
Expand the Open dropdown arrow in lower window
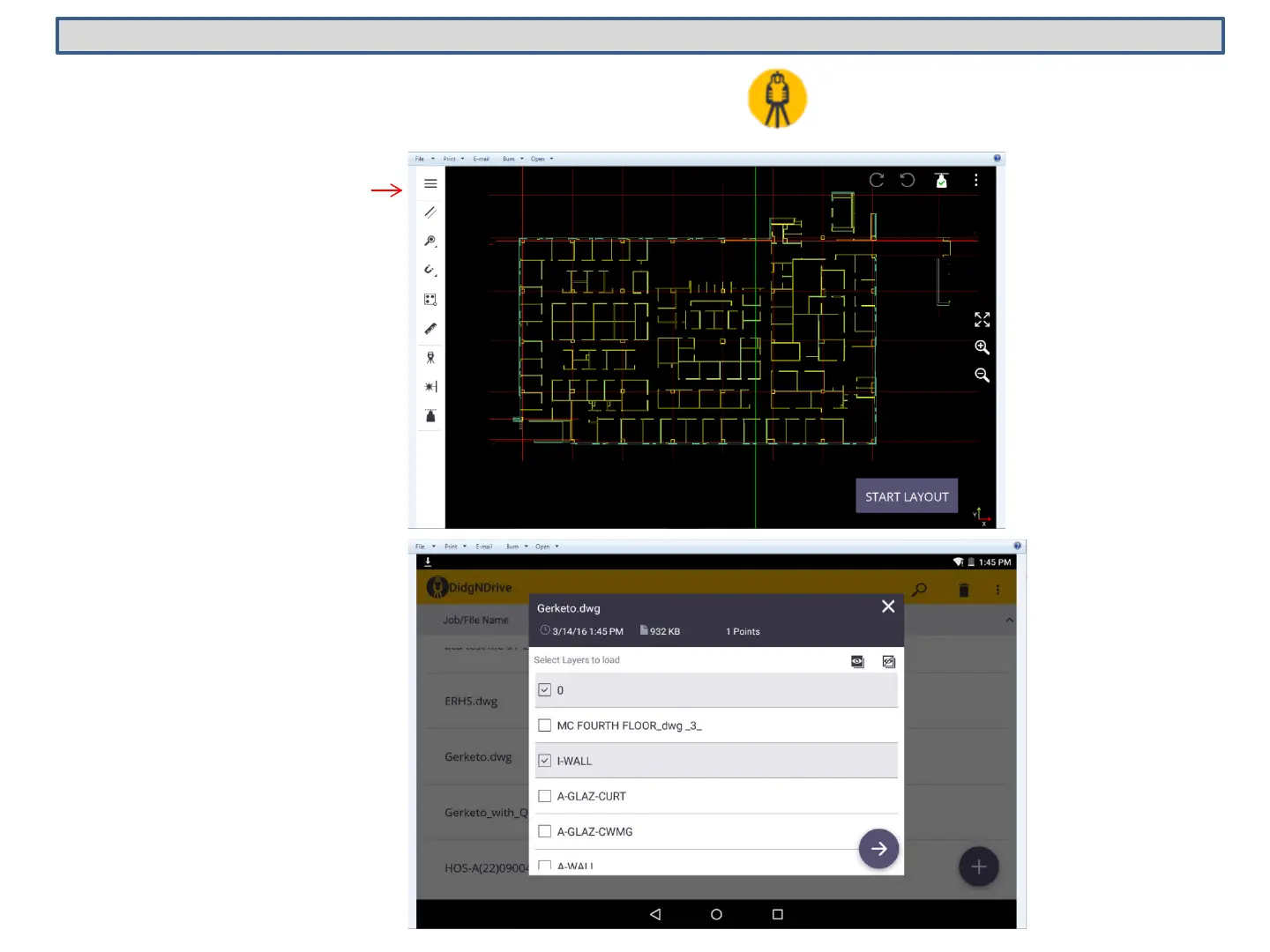pos(557,547)
